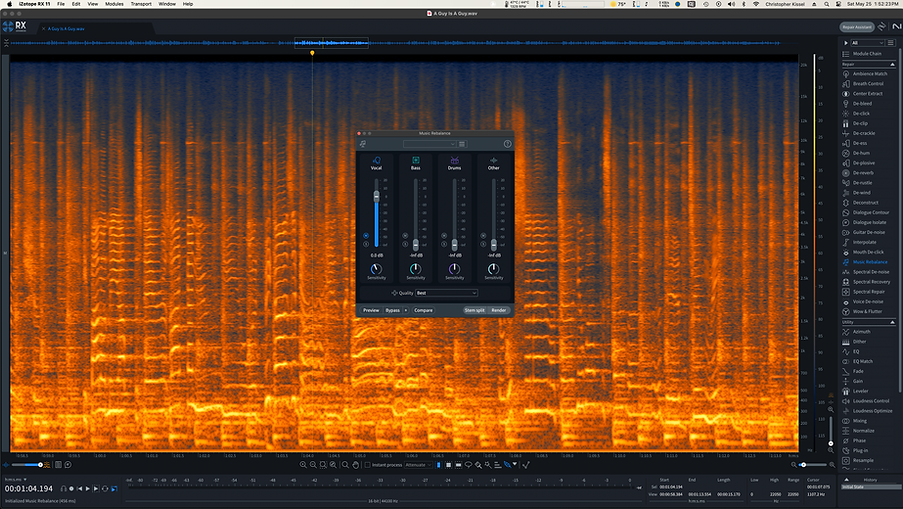Collapse the Repair section
903x509 pixels.
893,64
